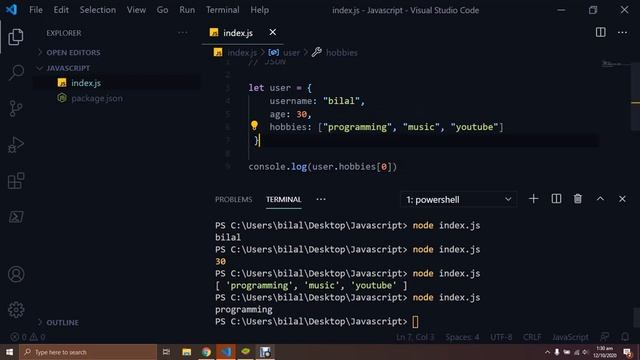Open the notifications bell in status bar
The height and width of the screenshot is (360, 640).
(625, 337)
